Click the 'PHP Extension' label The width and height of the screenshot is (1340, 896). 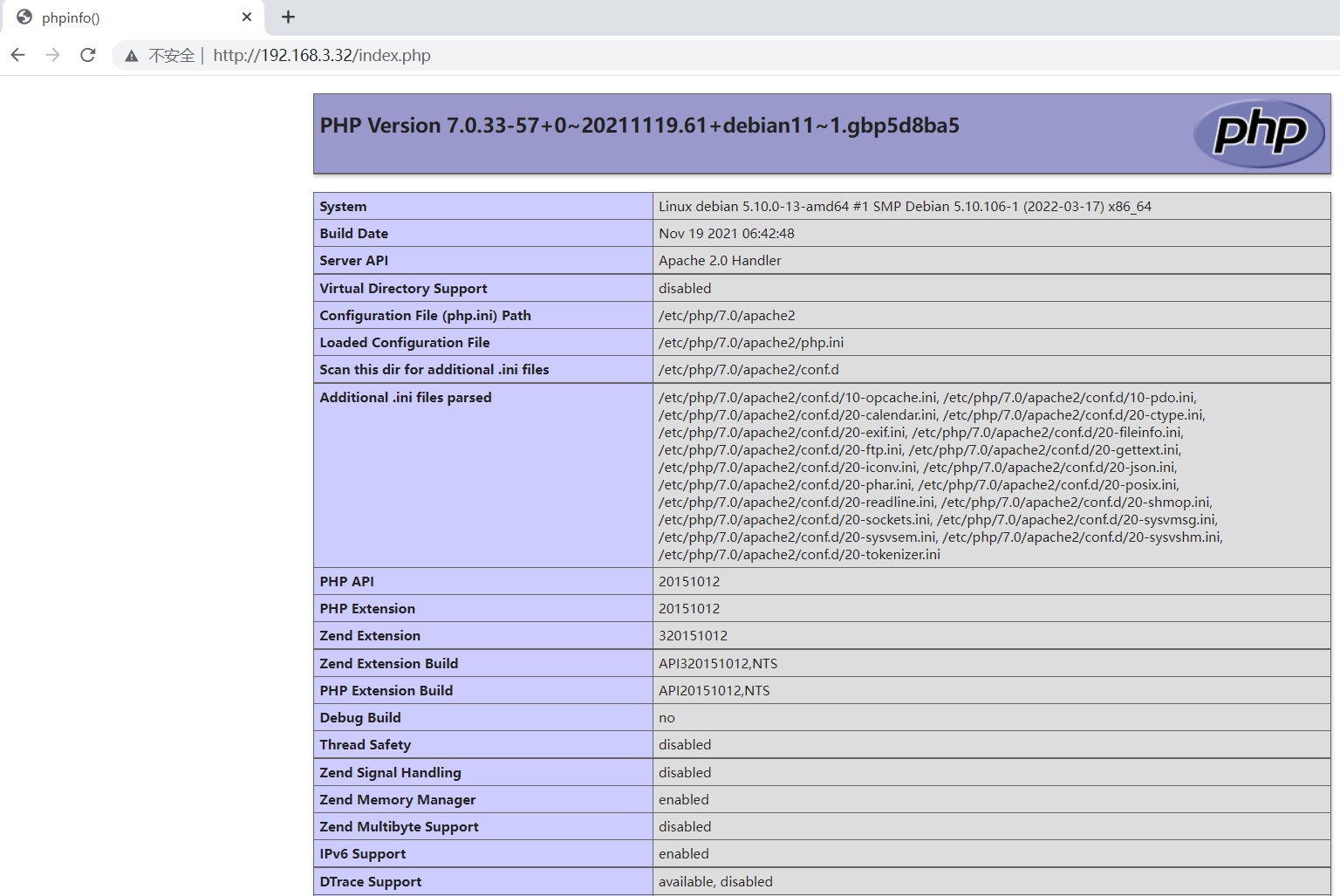coord(367,609)
